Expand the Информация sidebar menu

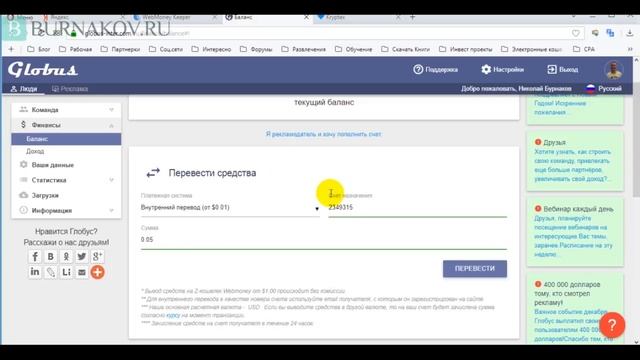point(66,210)
